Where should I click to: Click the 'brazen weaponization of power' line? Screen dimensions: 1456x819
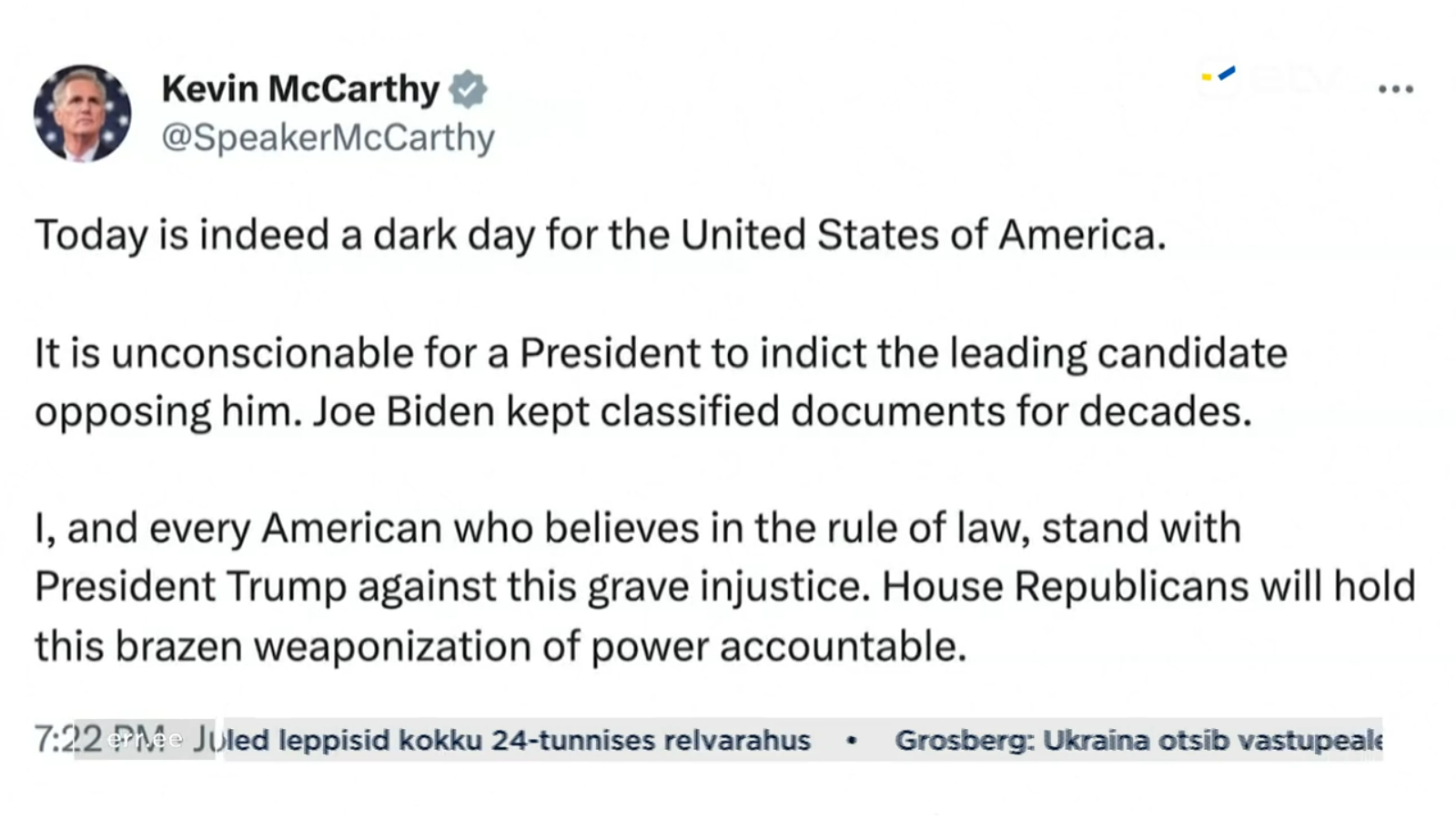(x=500, y=646)
